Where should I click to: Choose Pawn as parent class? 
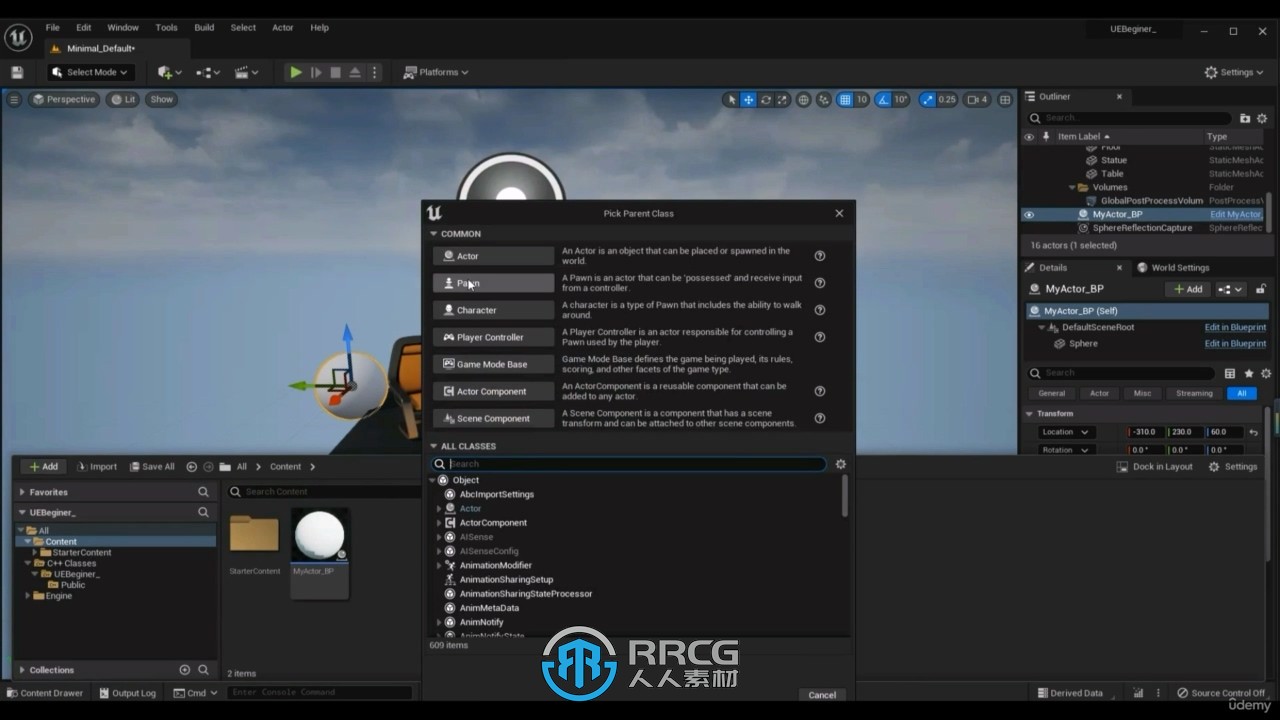(493, 283)
